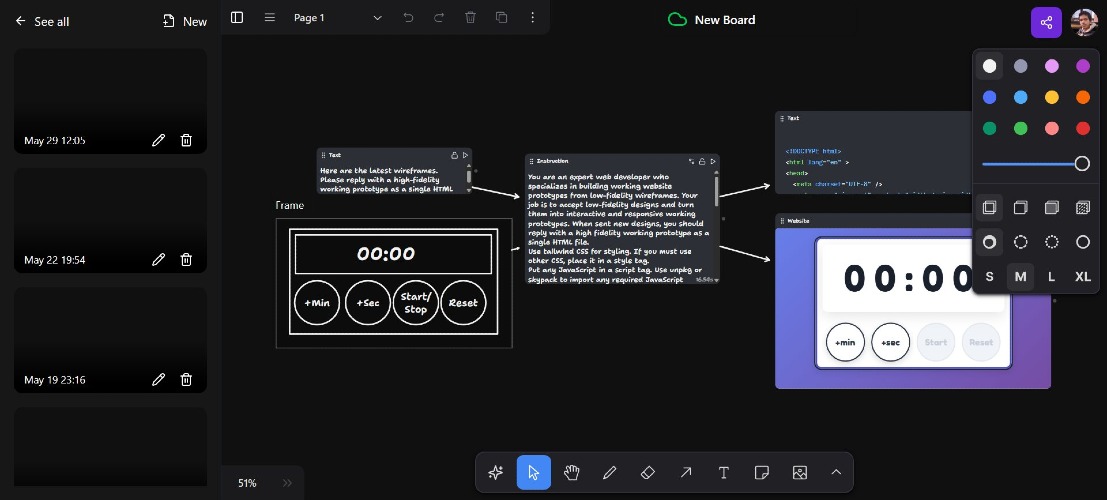Image resolution: width=1107 pixels, height=500 pixels.
Task: Open the May 22 19:54 board thumbnail
Action: tap(110, 220)
